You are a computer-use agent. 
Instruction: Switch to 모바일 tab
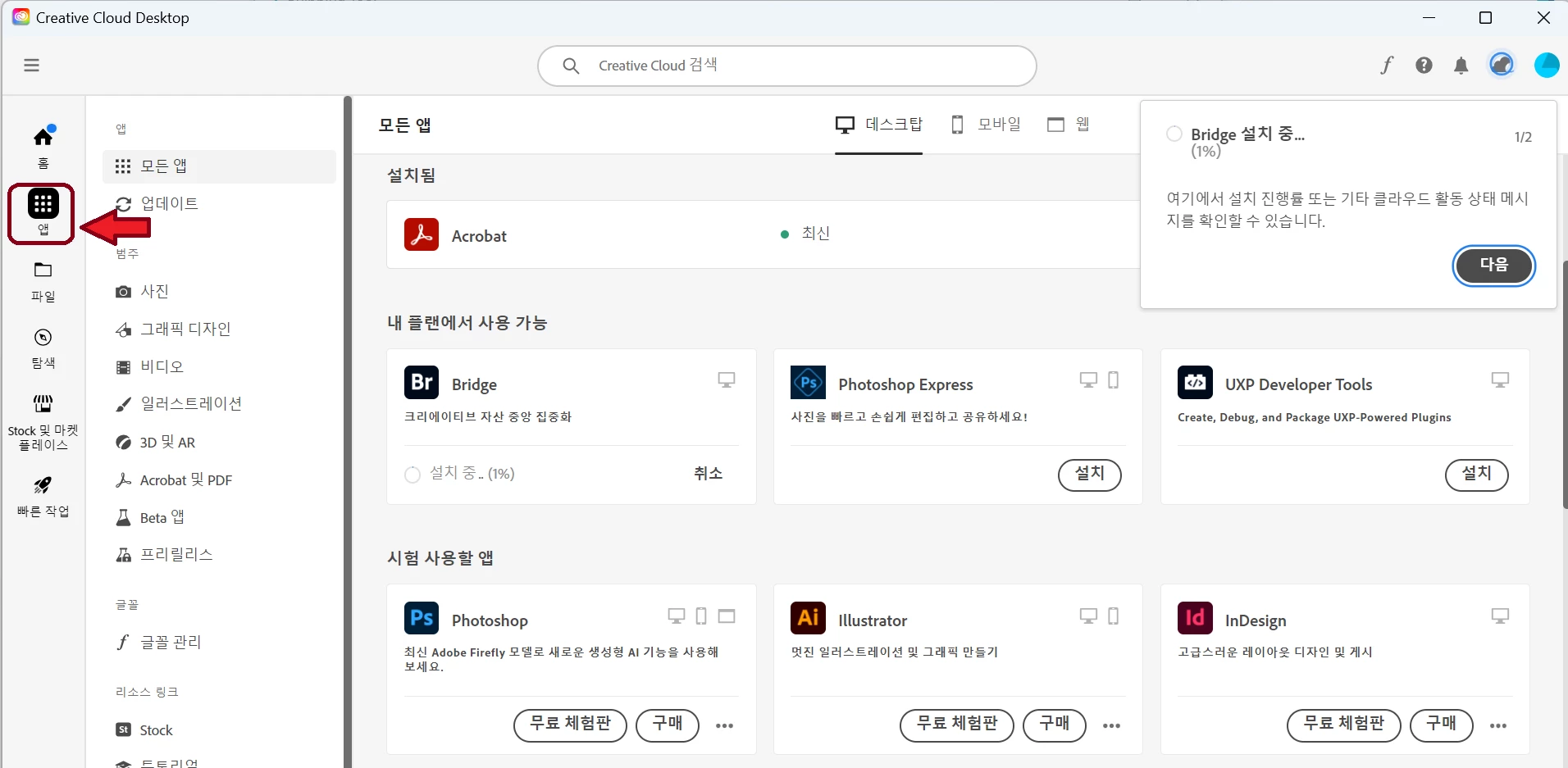(985, 125)
